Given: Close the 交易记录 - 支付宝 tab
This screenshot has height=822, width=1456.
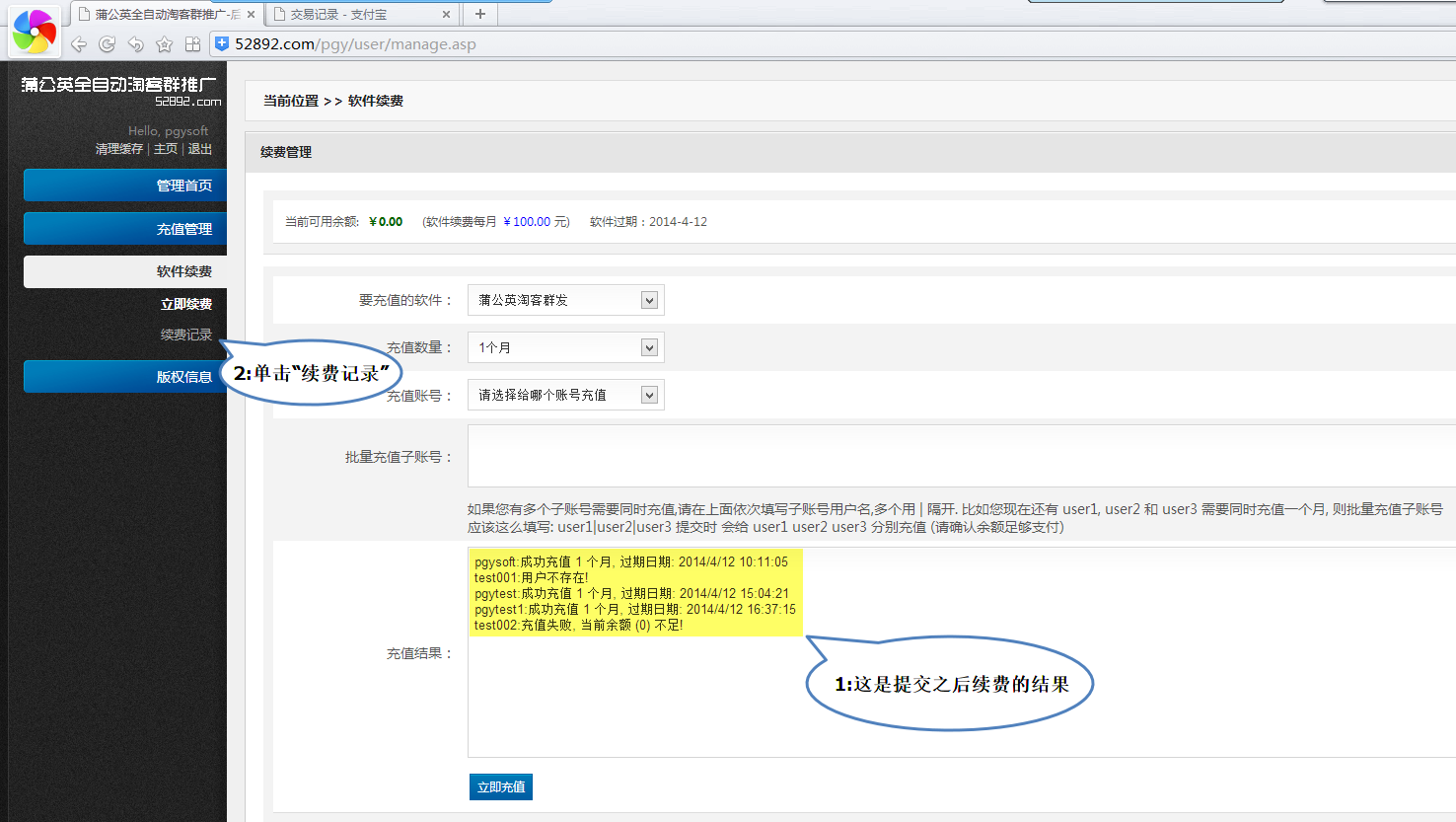Looking at the screenshot, I should (x=446, y=15).
